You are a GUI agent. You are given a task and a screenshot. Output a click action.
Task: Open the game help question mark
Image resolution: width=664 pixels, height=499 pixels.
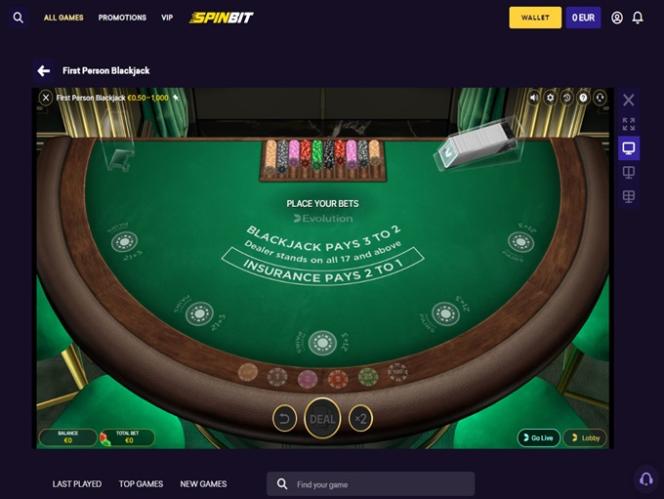click(583, 98)
